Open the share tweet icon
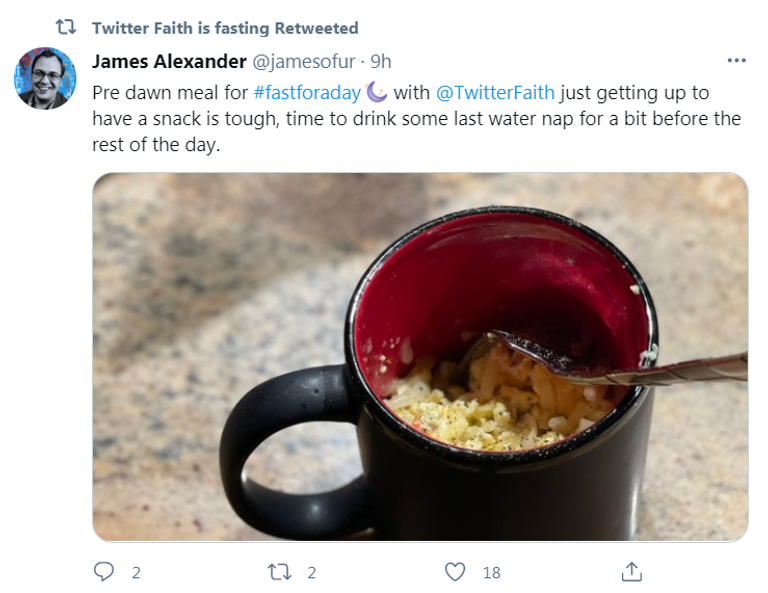This screenshot has width=768, height=593. click(x=631, y=572)
